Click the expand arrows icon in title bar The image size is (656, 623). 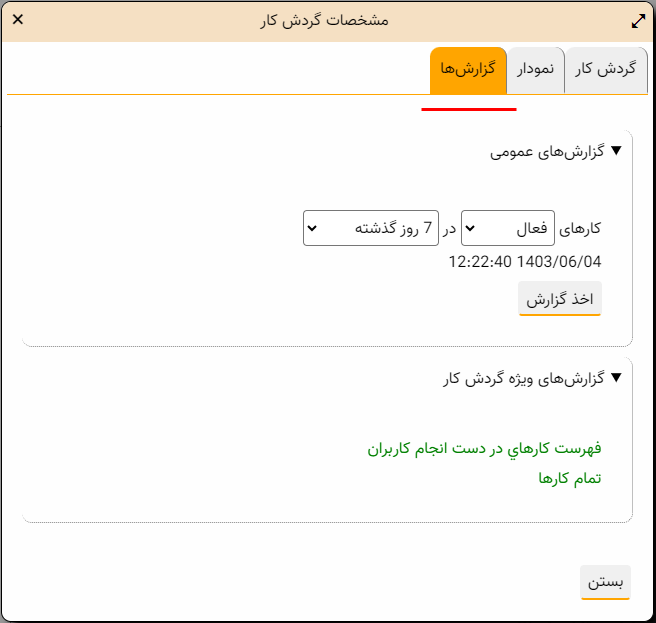[639, 20]
